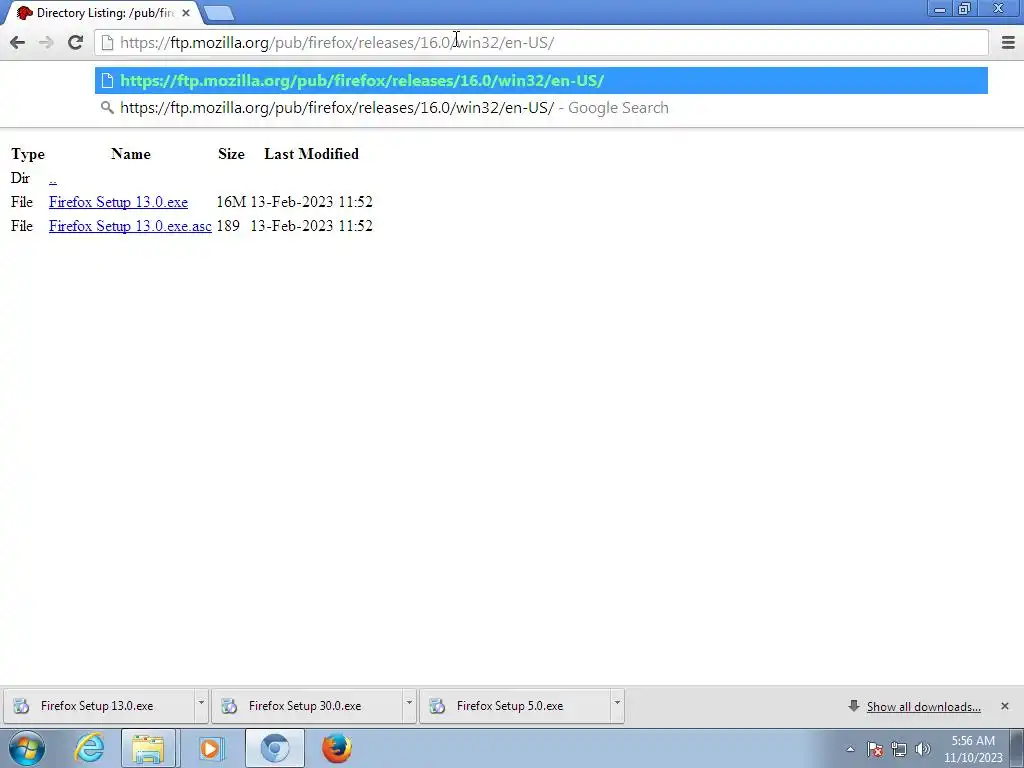
Task: Switch to Chromium in the taskbar
Action: [x=274, y=748]
